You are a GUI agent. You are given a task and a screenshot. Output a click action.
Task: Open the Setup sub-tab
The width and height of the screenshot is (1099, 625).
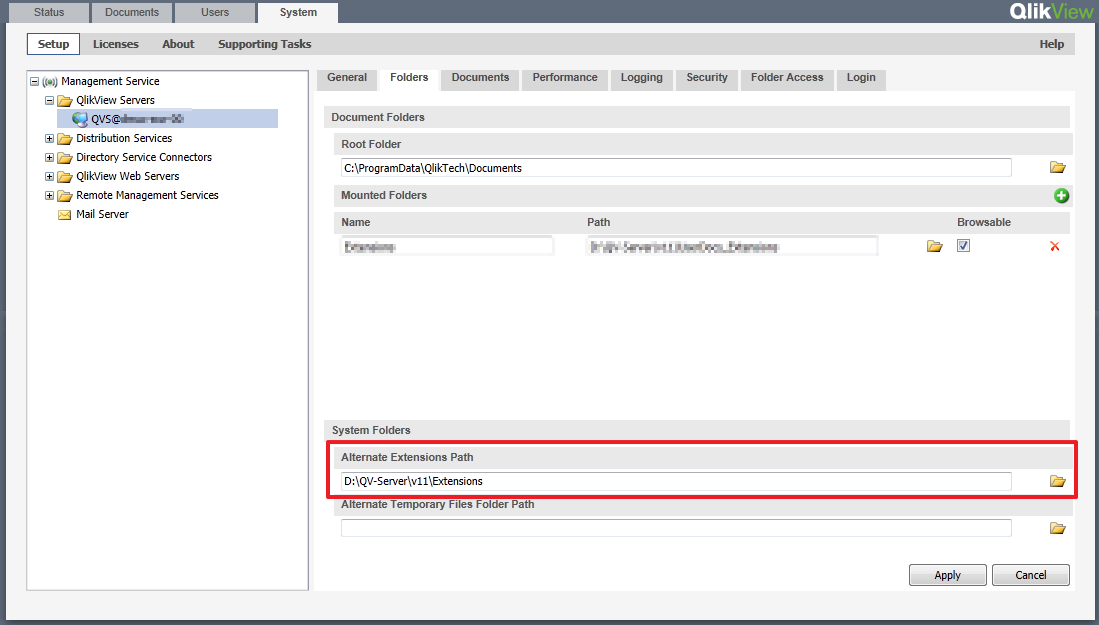[53, 43]
